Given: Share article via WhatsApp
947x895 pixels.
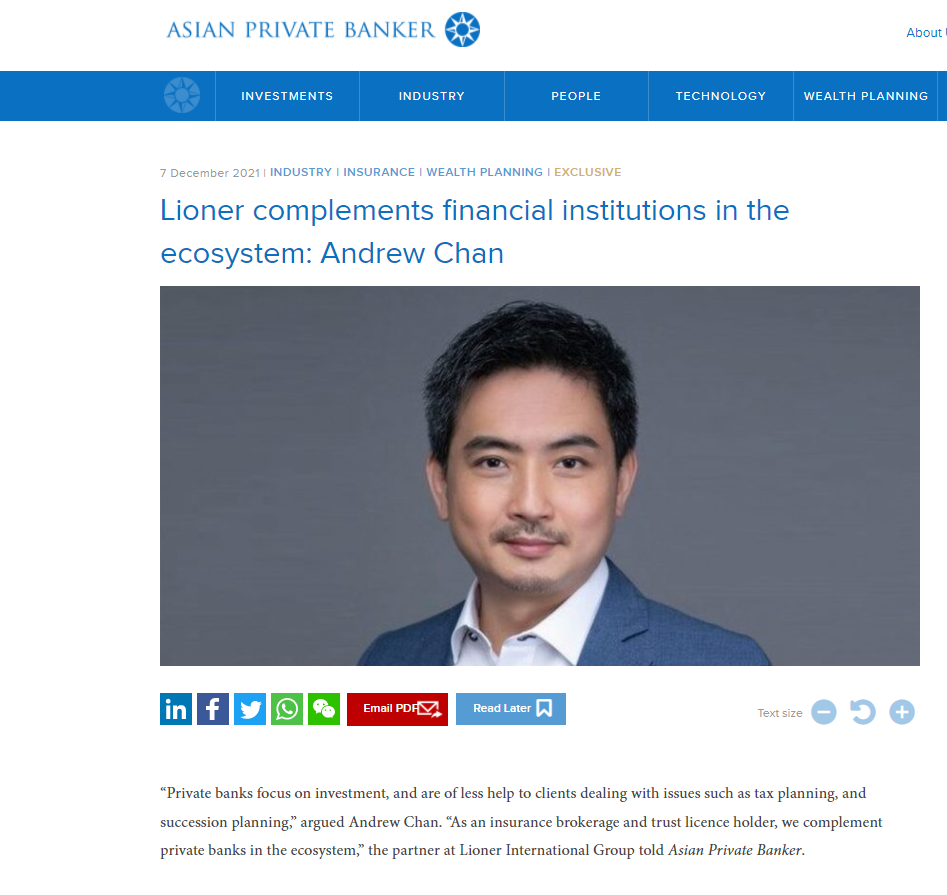Looking at the screenshot, I should [x=287, y=709].
